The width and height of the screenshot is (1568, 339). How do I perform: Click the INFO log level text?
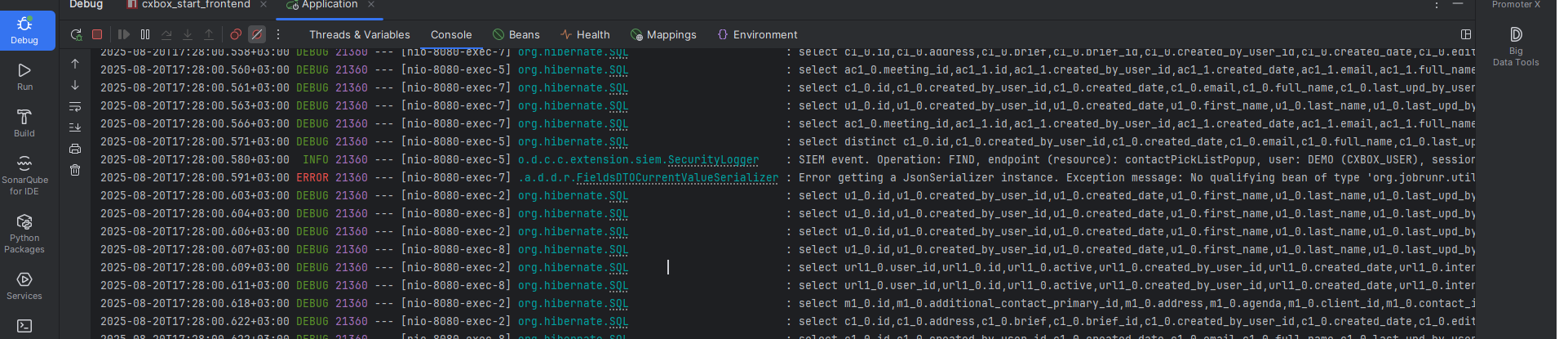coord(316,160)
